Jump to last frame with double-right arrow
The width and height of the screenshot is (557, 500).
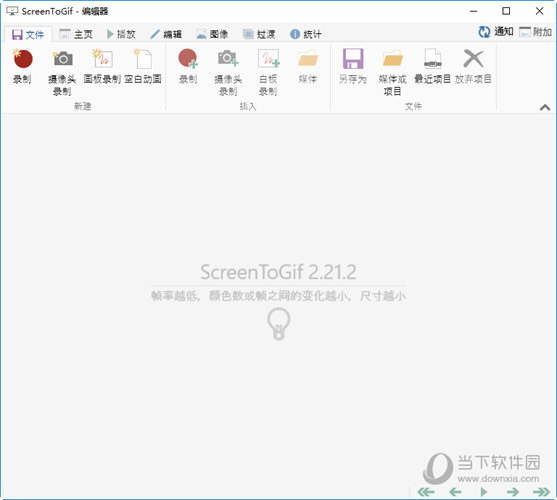point(541,492)
